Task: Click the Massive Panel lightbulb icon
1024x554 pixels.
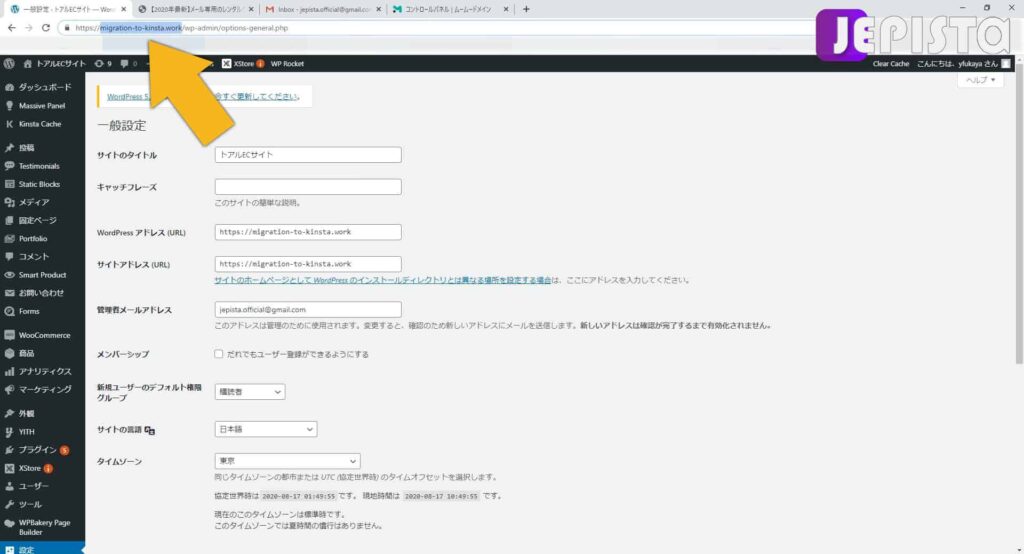Action: click(9, 105)
